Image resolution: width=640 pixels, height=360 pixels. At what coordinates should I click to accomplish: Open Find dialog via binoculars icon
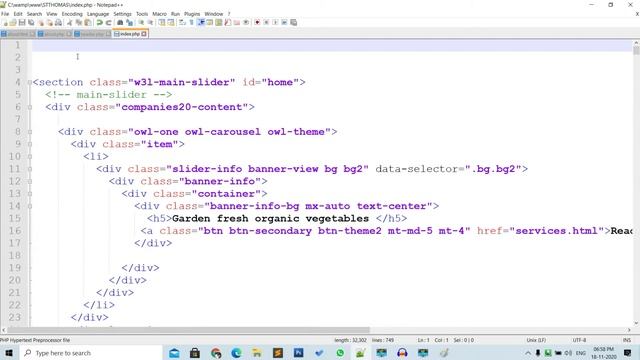[x=120, y=22]
